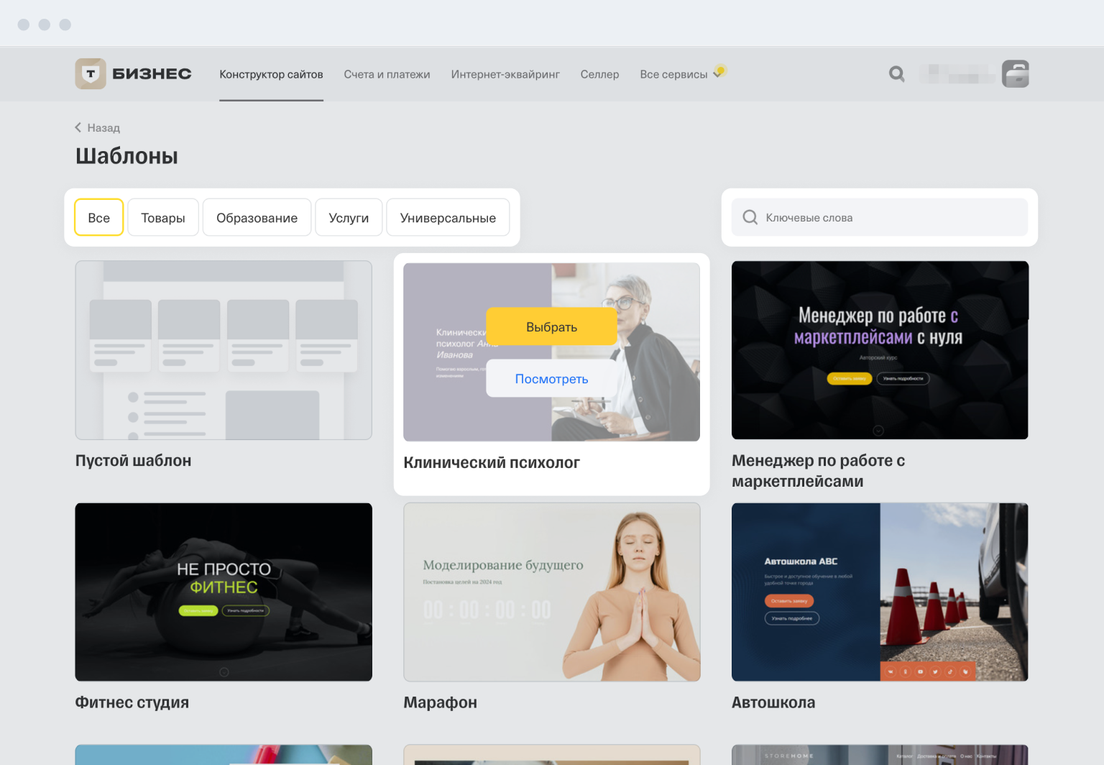Screen dimensions: 1104x765
Task: Open the marketplace manager template thumbnail
Action: click(x=879, y=350)
